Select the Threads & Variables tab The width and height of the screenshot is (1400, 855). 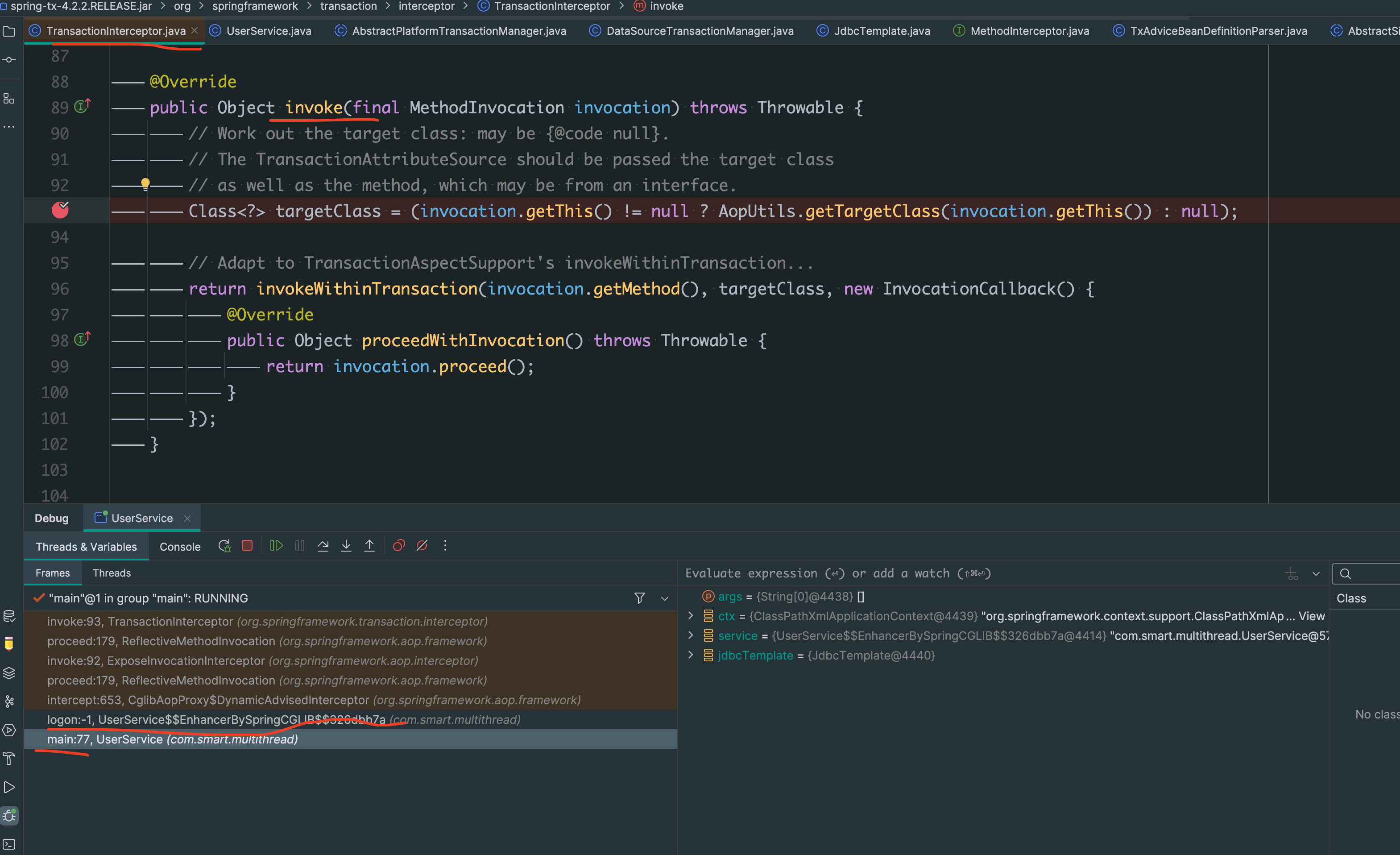coord(87,546)
